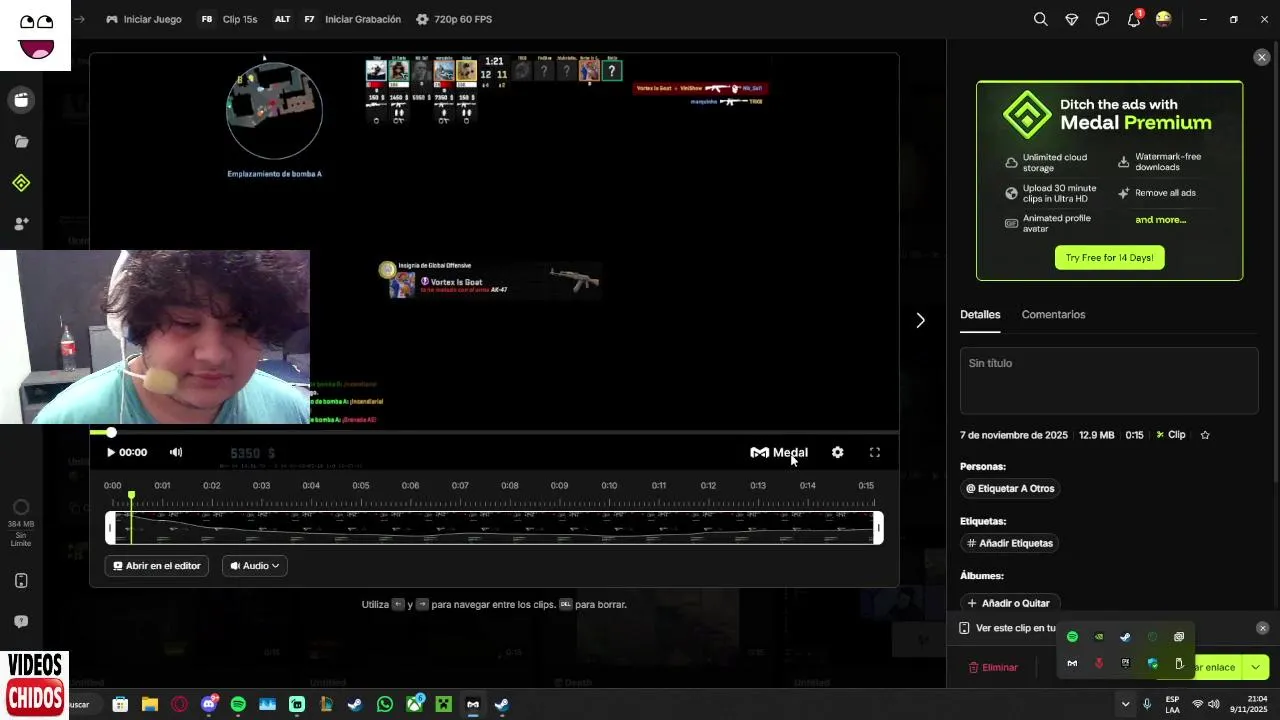Viewport: 1280px width, 720px height.
Task: Click Añadir o Quitar albums button
Action: click(1009, 603)
